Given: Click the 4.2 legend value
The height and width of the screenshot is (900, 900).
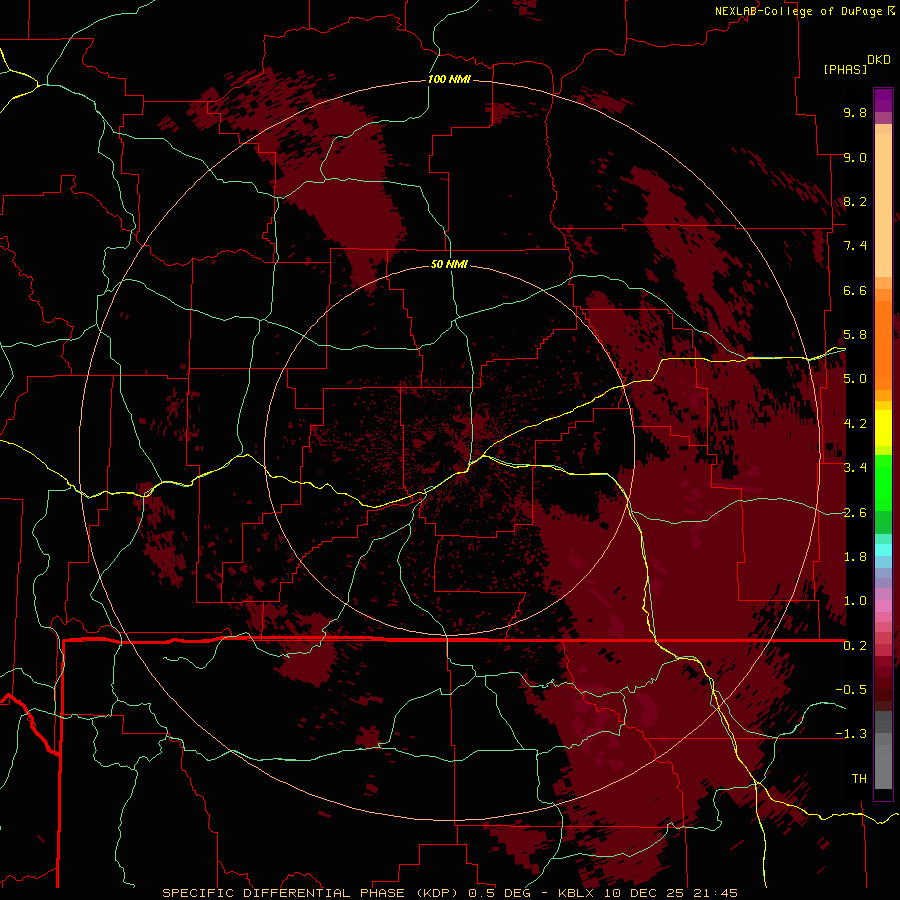Looking at the screenshot, I should 855,424.
